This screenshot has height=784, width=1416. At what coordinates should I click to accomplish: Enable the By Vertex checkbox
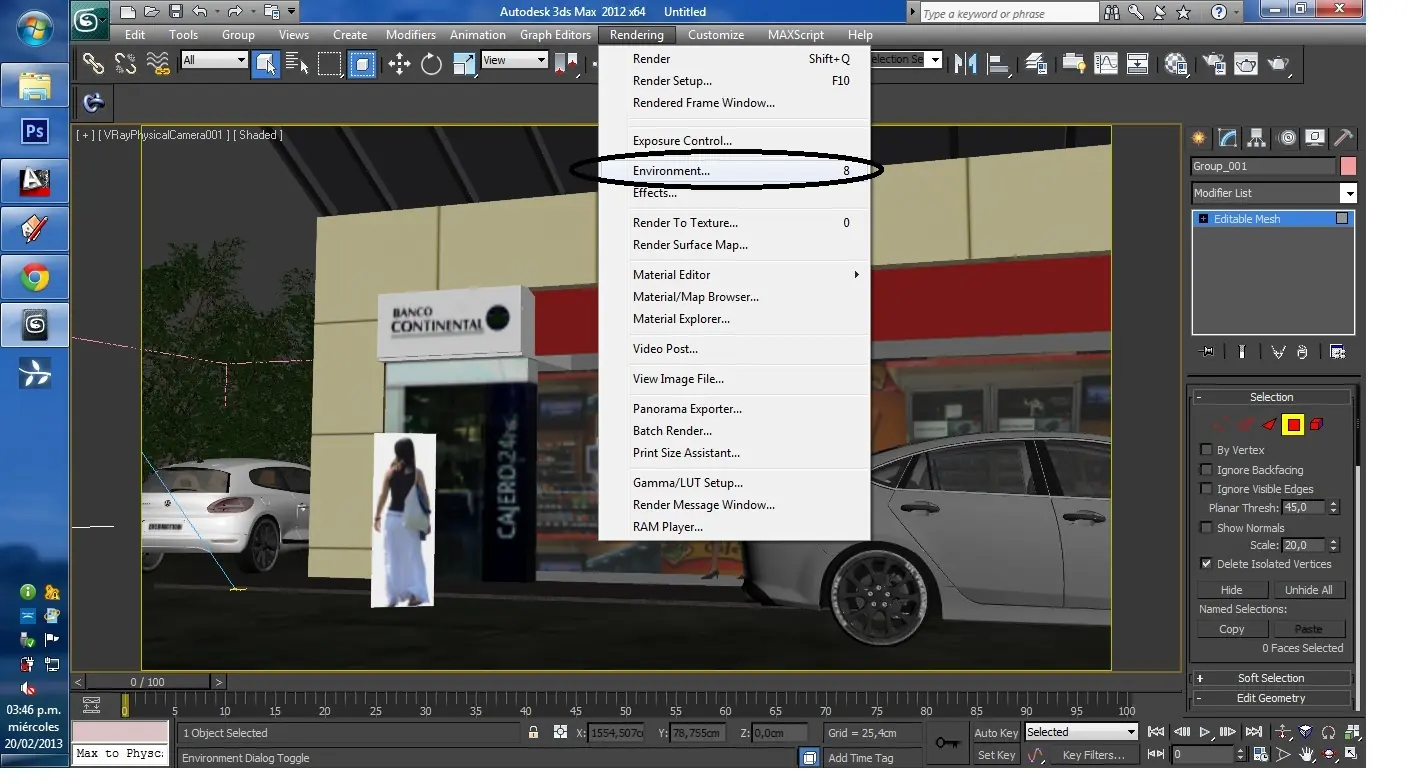coord(1206,450)
